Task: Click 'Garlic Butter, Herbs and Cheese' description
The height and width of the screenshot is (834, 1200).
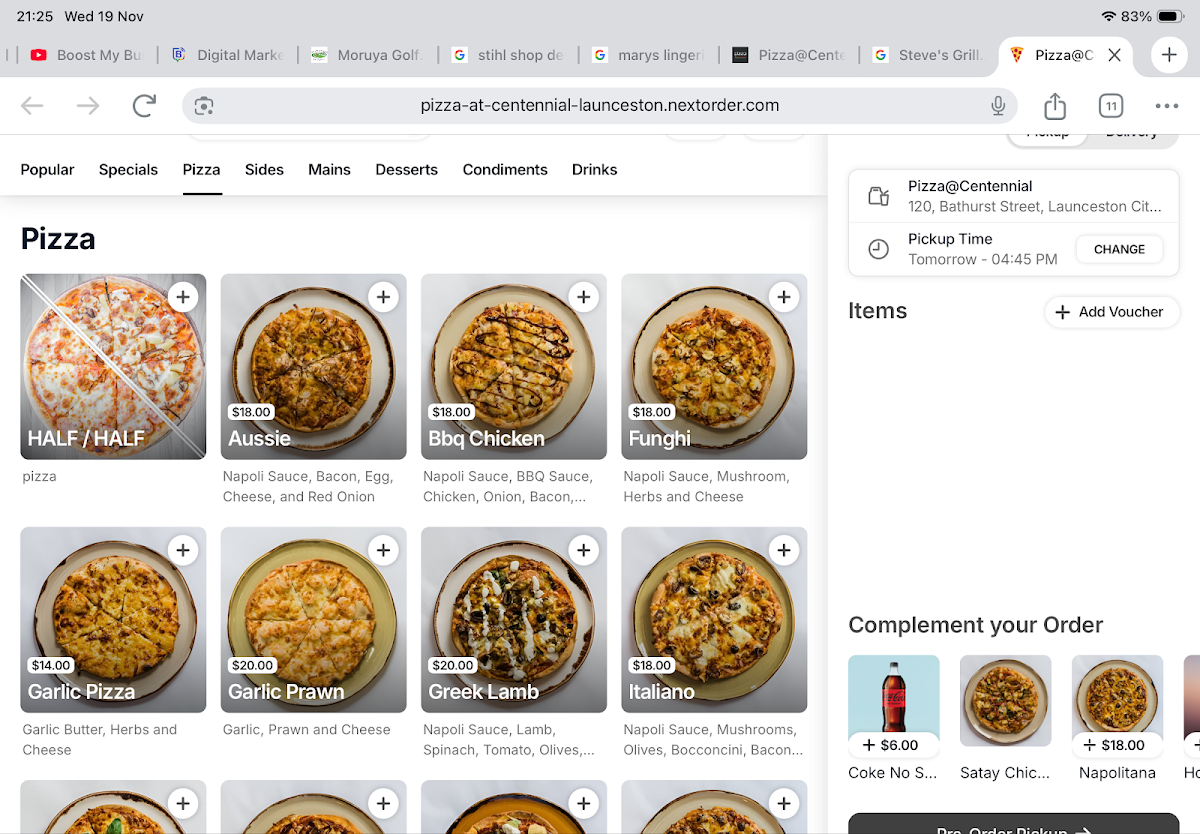Action: point(99,740)
